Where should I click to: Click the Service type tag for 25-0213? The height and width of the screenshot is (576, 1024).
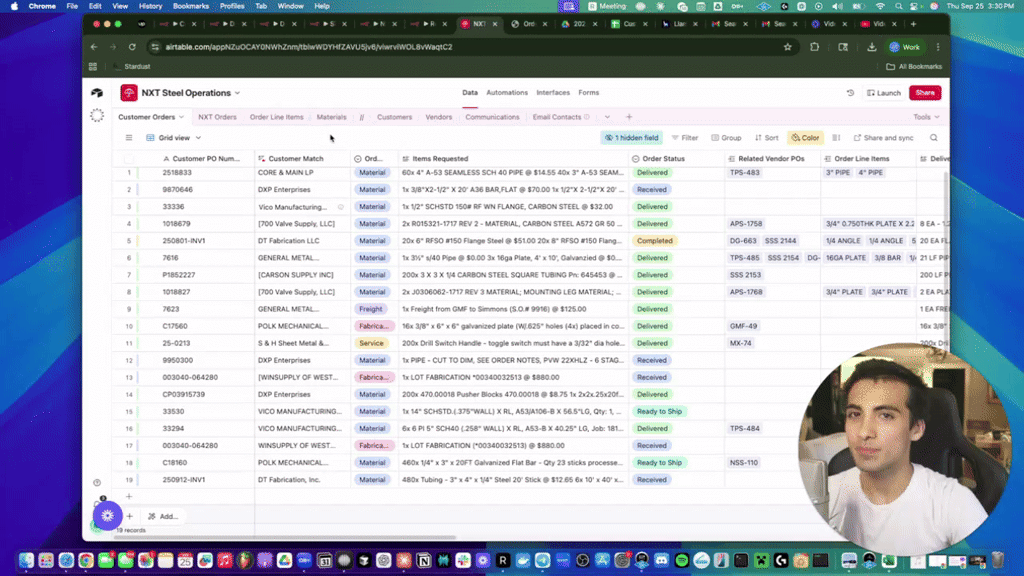(371, 343)
